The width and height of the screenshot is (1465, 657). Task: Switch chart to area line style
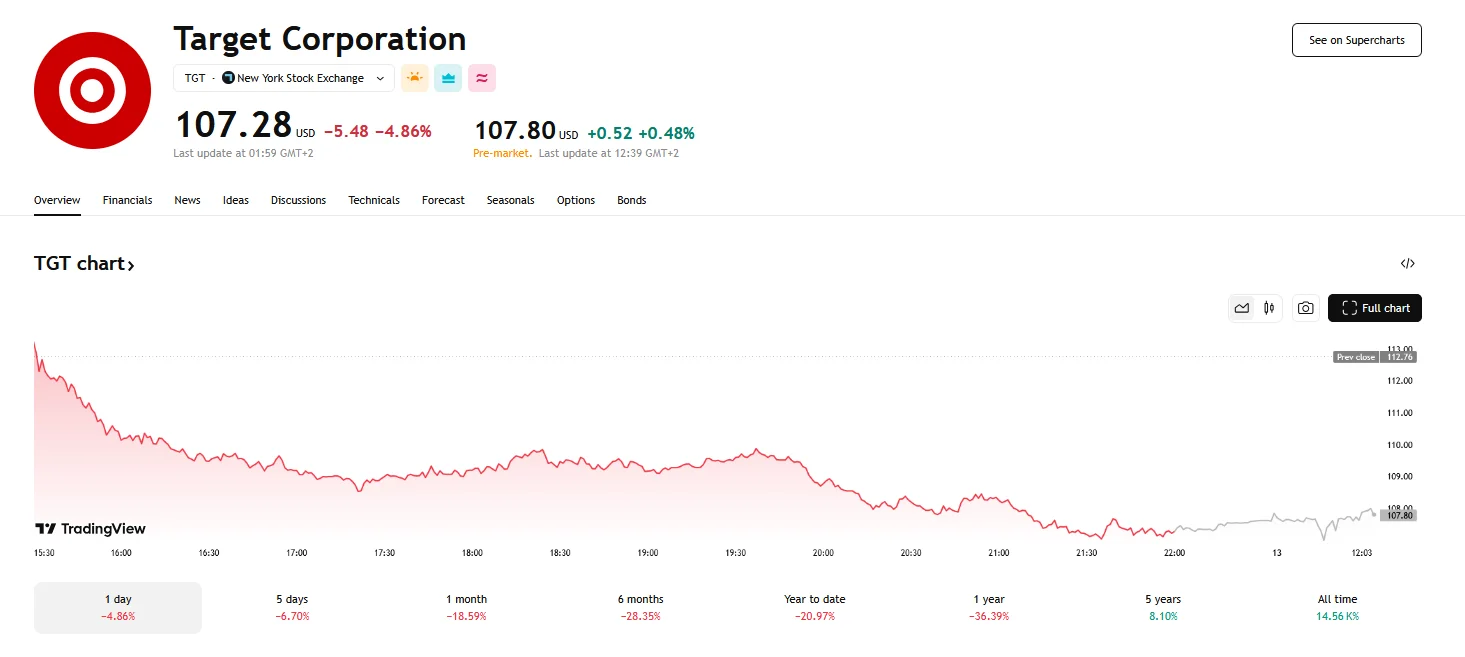[1242, 308]
